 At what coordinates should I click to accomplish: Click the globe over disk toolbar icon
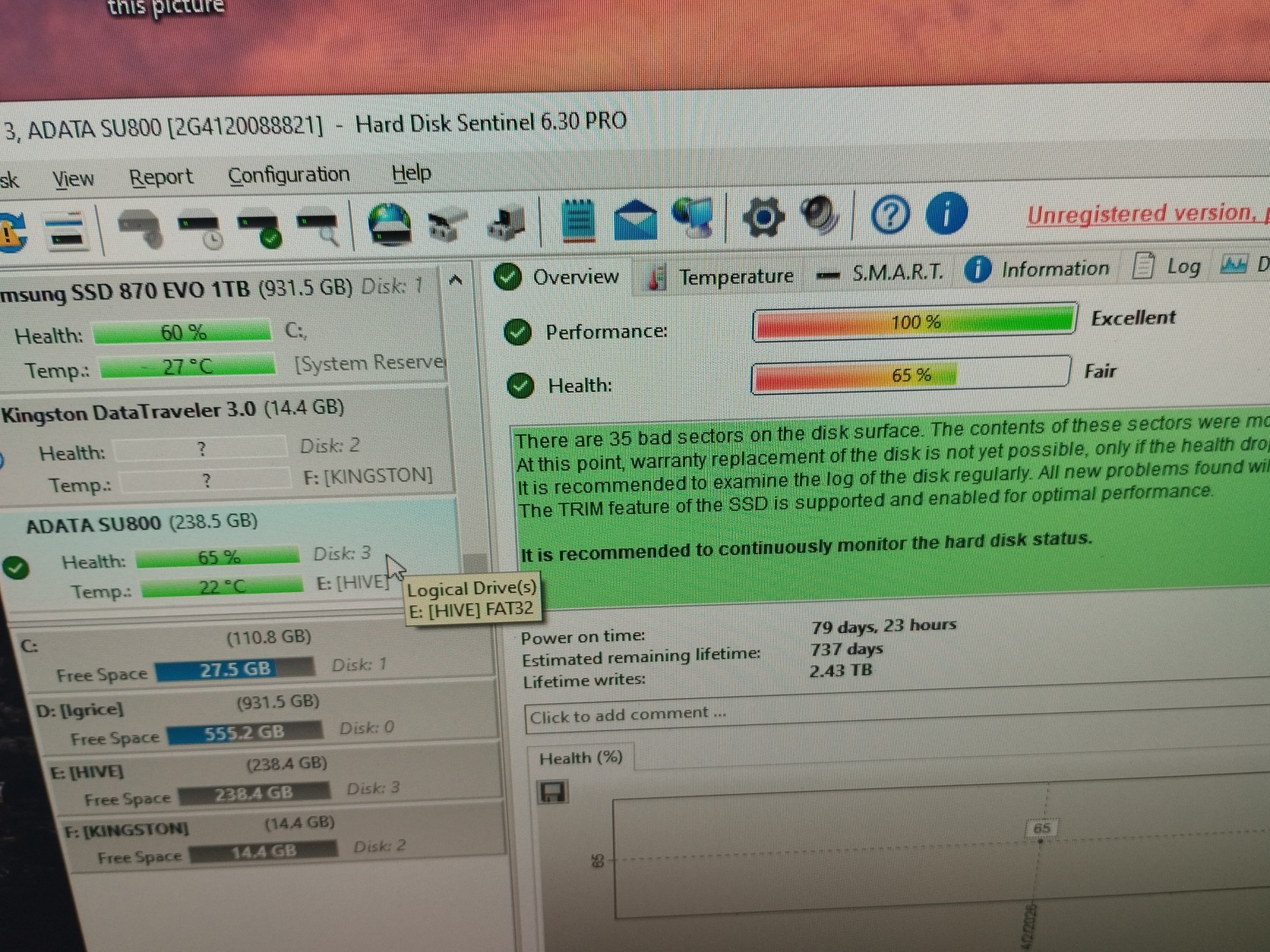[x=390, y=224]
